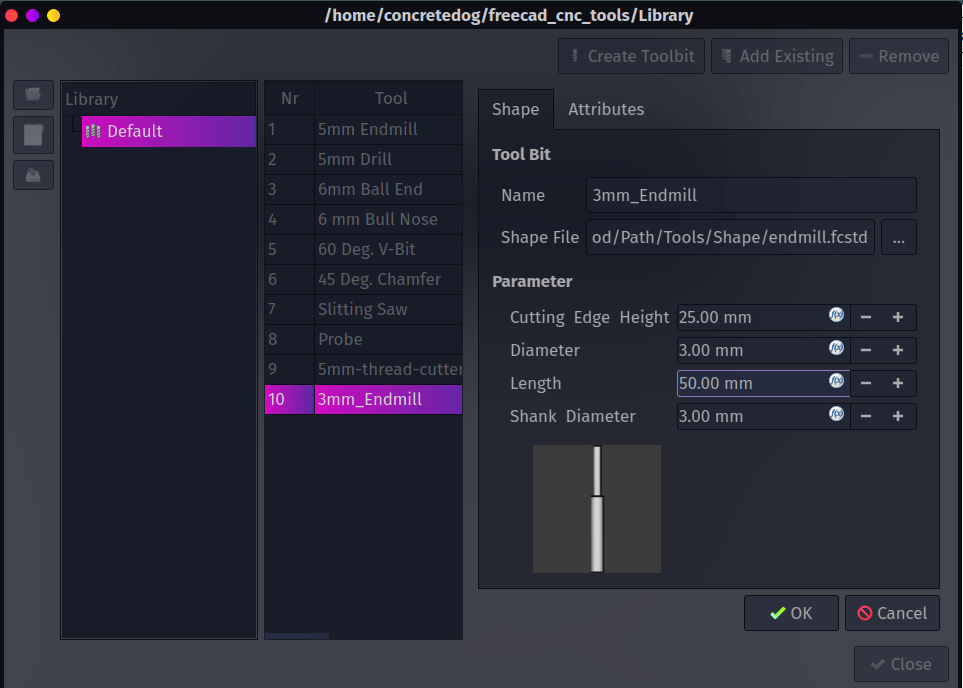Screen dimensions: 963x688
Task: Increase the Length value with plus
Action: tap(898, 383)
